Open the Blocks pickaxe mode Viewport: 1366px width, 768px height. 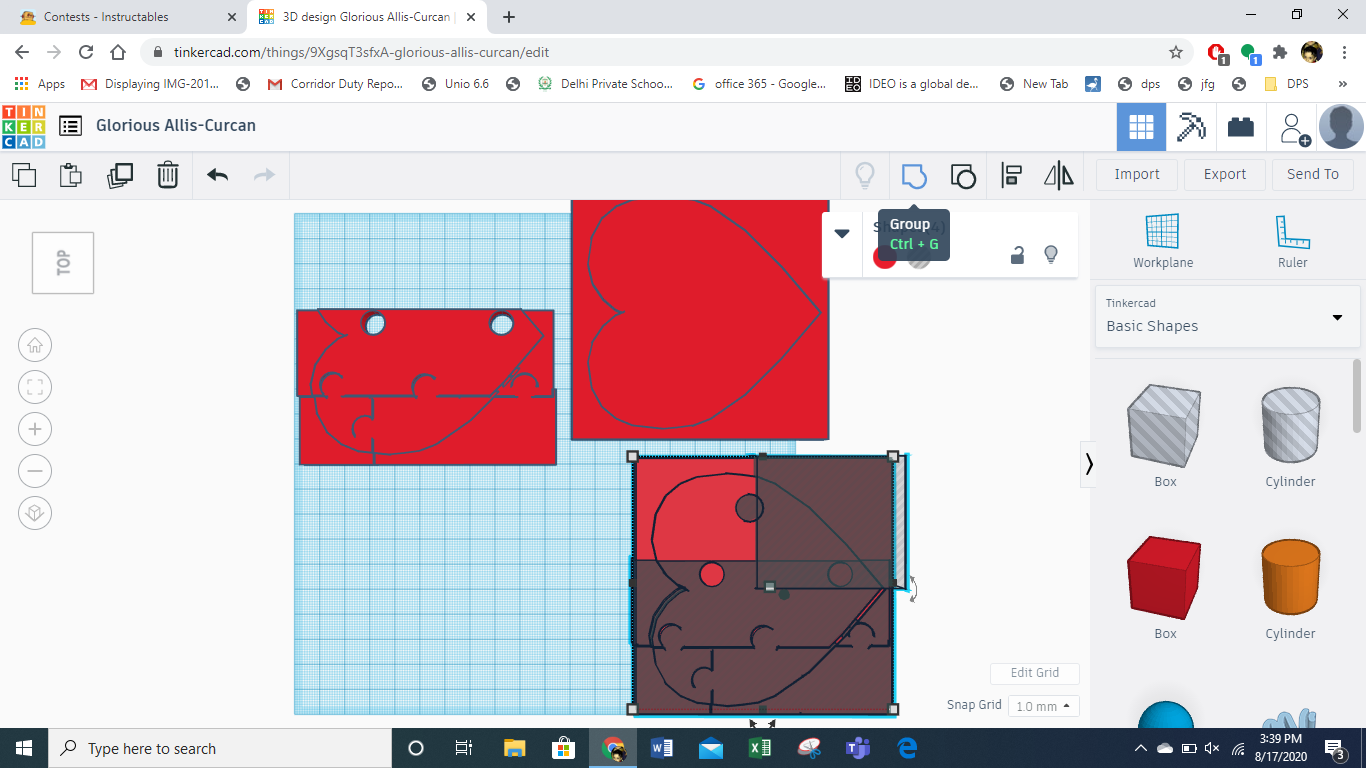1191,127
